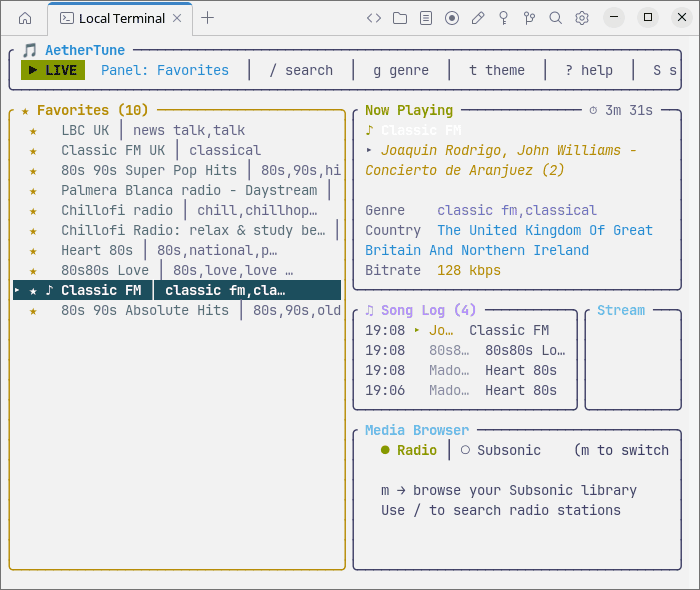Viewport: 700px width, 590px height.
Task: Select the Subsonic source option
Action: [500, 450]
